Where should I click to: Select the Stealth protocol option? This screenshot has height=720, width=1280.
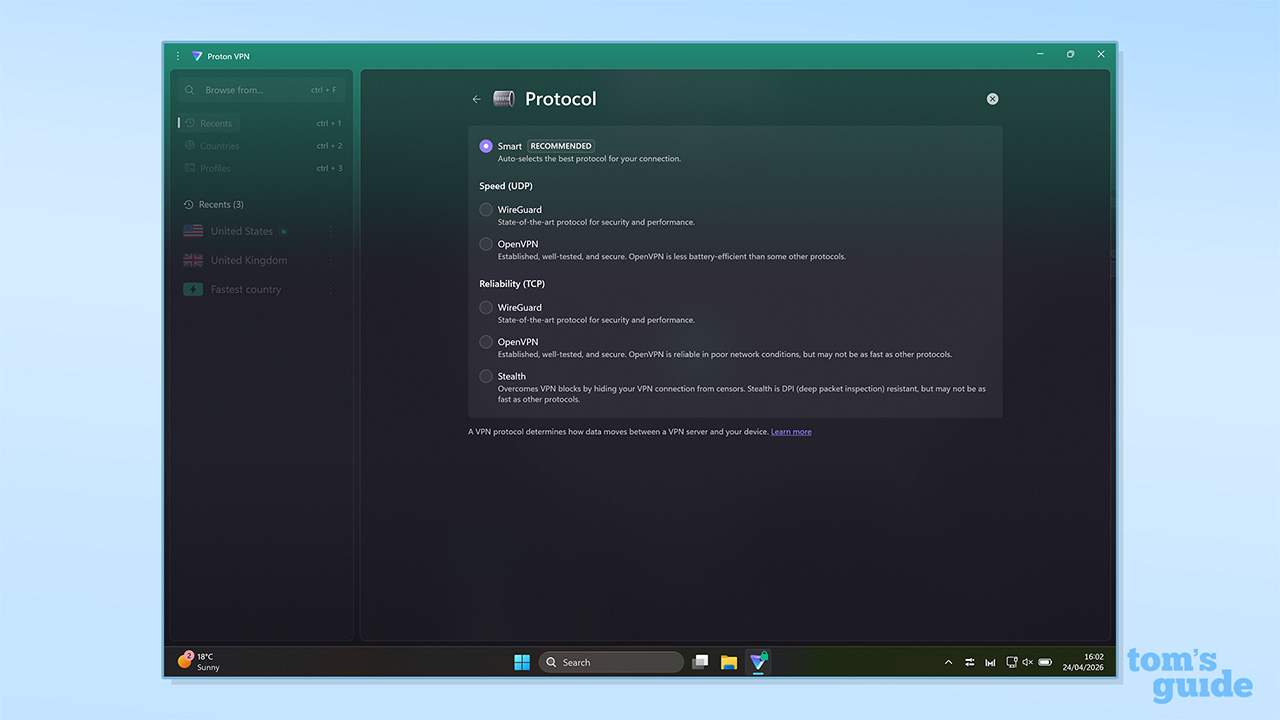pyautogui.click(x=486, y=376)
